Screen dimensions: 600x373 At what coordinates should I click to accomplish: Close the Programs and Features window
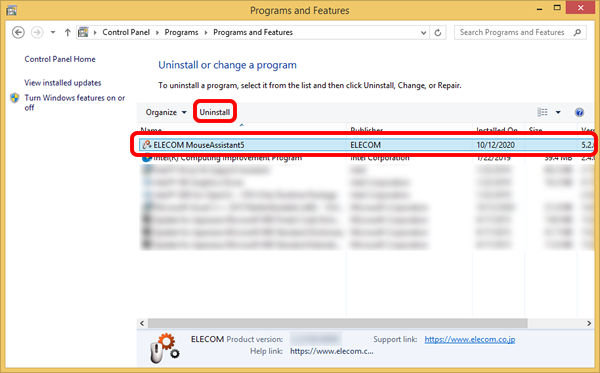580,8
